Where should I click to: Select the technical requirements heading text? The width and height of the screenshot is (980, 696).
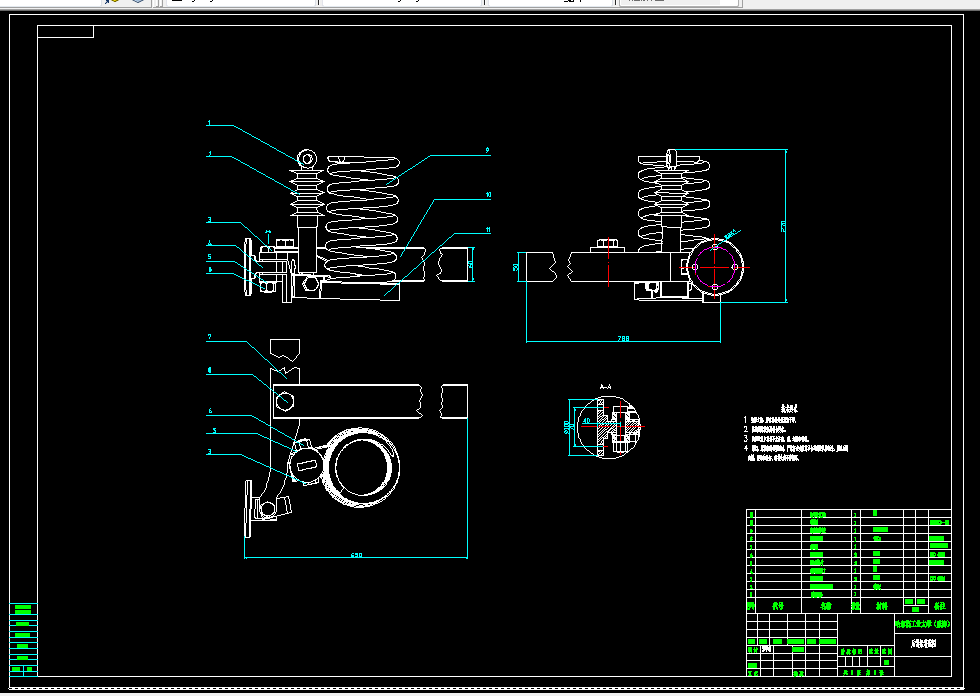[x=789, y=409]
